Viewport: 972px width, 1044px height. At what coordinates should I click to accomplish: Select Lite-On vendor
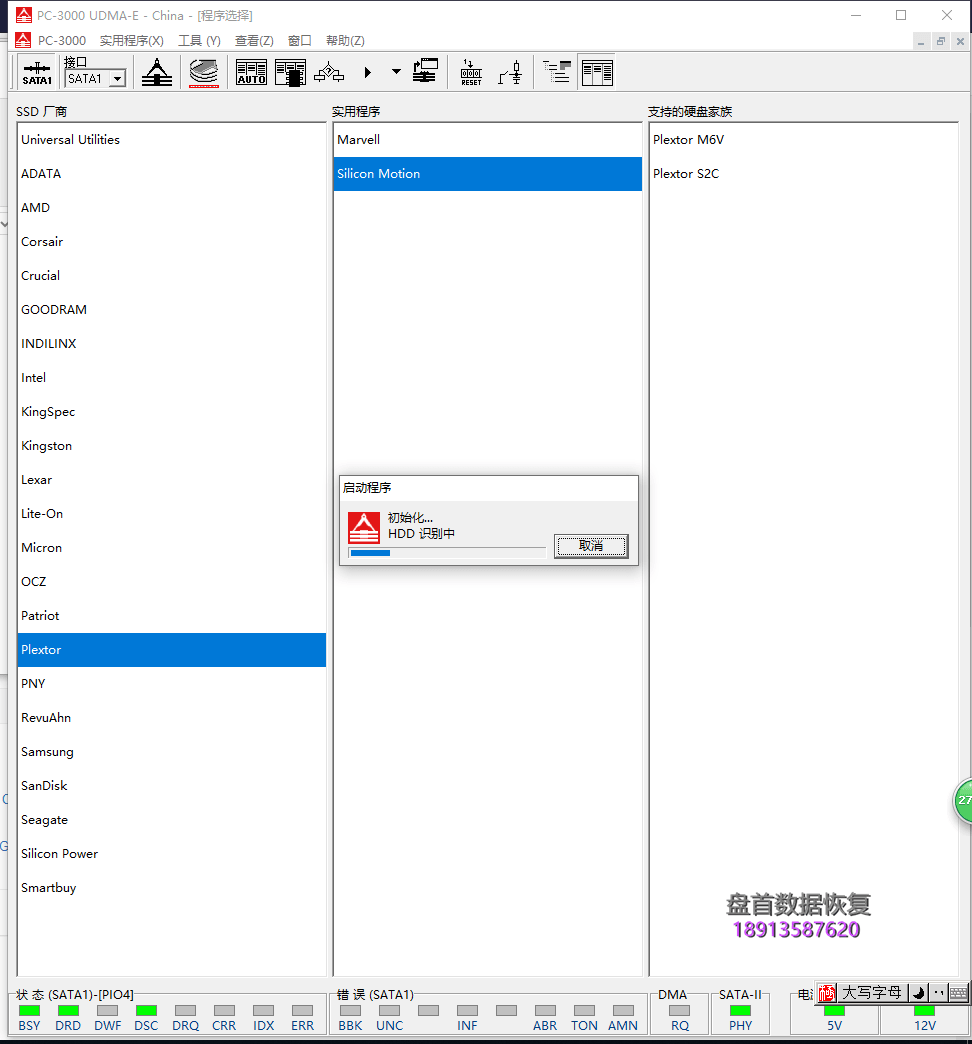coord(172,513)
